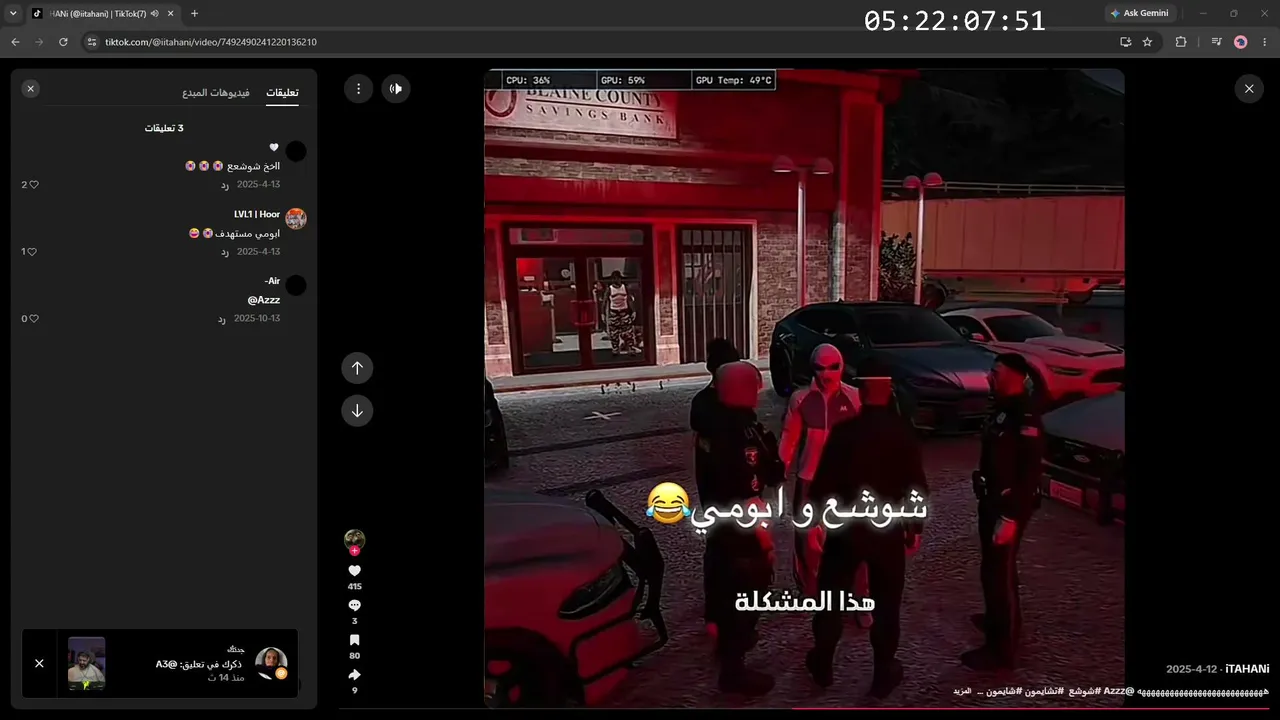Image resolution: width=1280 pixels, height=720 pixels.
Task: Switch to the 'تعليقات' comments tab
Action: pos(282,92)
